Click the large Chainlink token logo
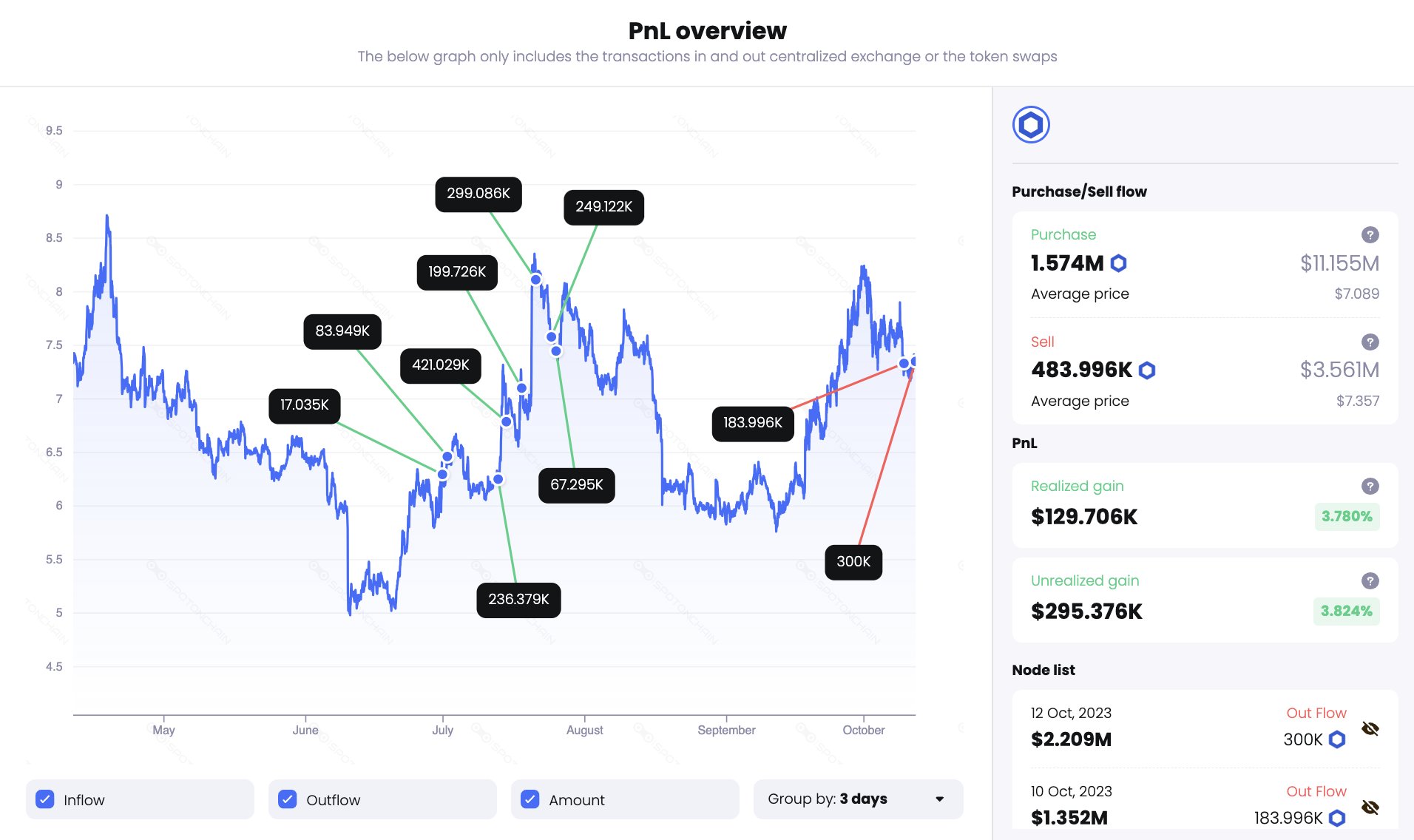 coord(1031,125)
